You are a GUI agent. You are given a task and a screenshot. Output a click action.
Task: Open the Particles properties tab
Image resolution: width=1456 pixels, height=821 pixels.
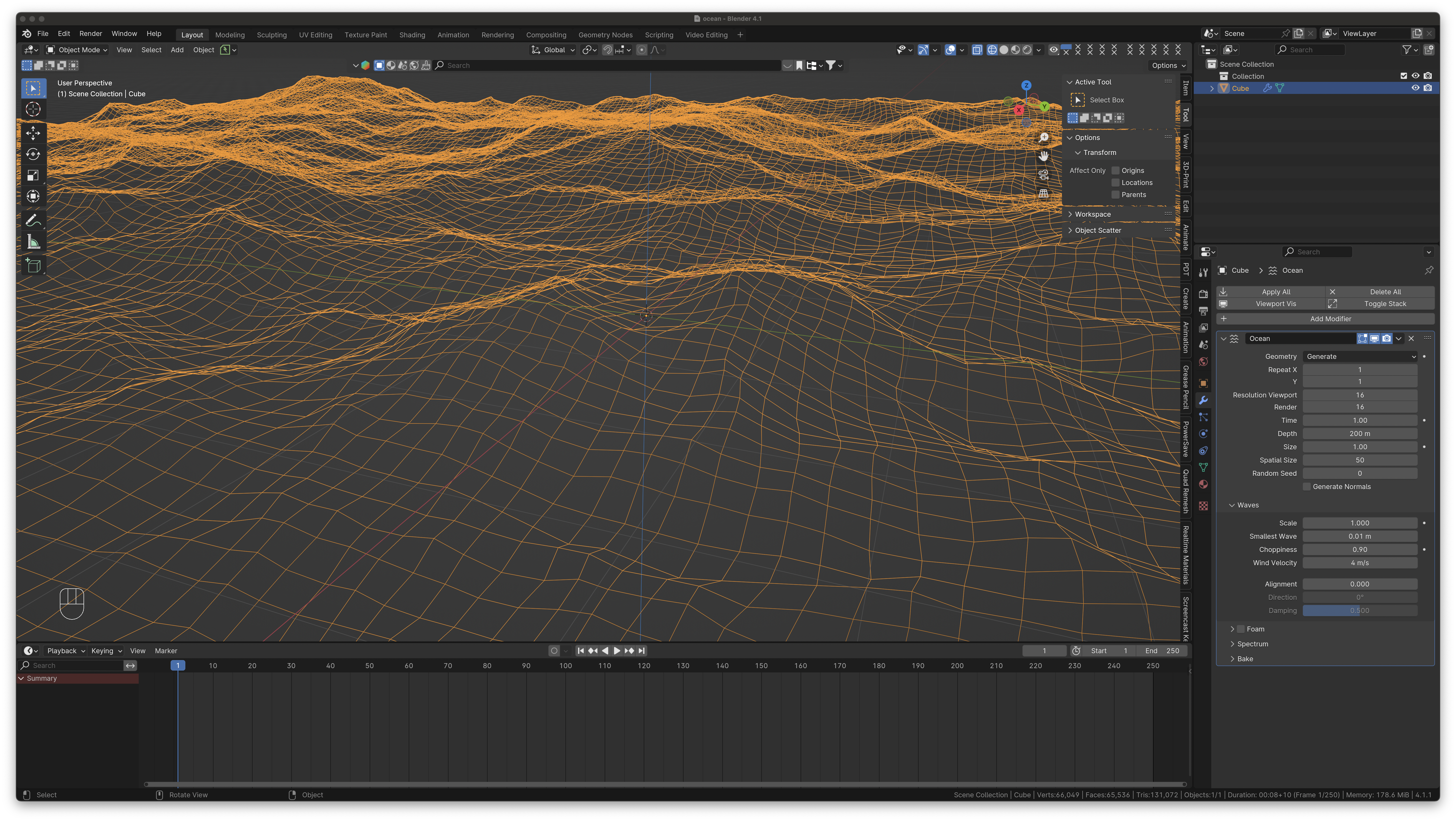click(x=1203, y=417)
